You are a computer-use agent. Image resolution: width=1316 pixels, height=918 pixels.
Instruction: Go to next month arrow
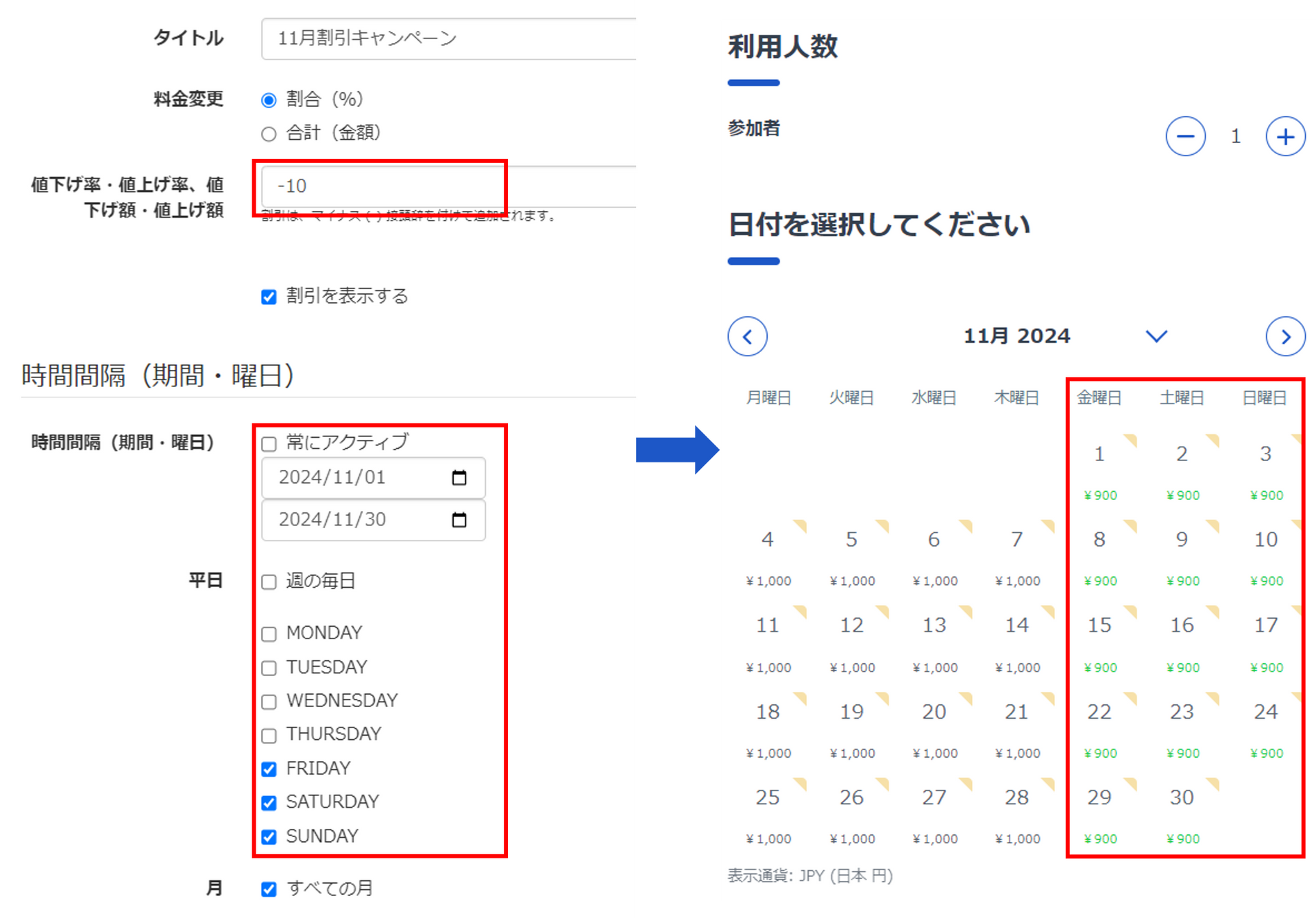tap(1285, 336)
